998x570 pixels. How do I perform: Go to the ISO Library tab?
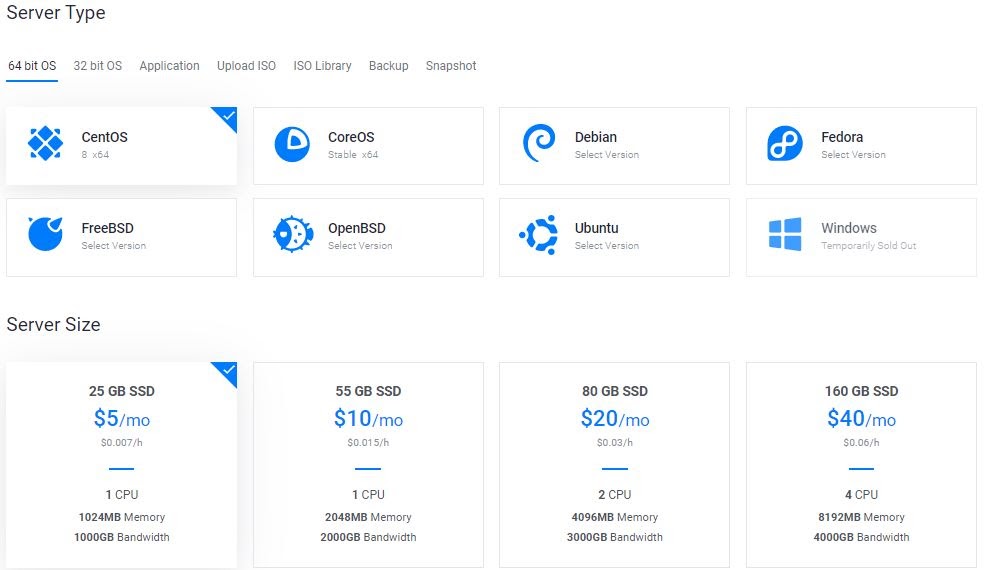pyautogui.click(x=322, y=66)
